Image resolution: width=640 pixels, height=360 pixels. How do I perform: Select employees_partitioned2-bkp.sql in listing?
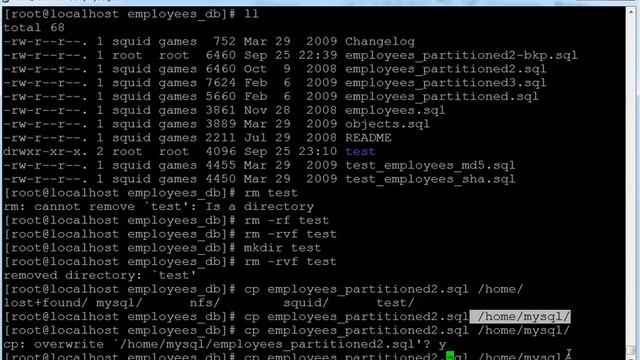pos(461,56)
